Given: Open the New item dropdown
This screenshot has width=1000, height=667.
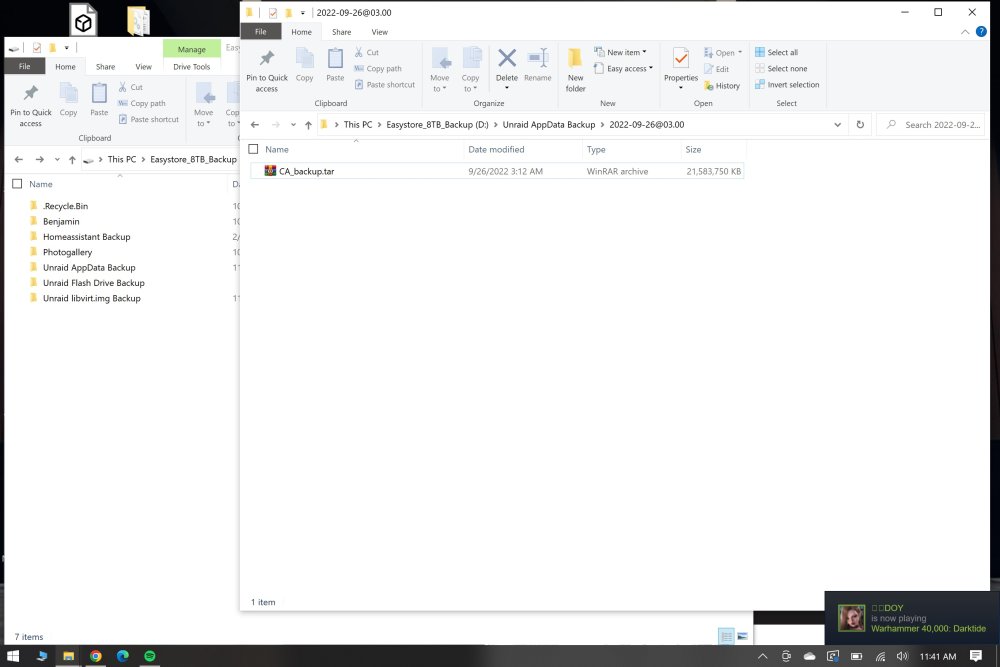Looking at the screenshot, I should click(620, 52).
